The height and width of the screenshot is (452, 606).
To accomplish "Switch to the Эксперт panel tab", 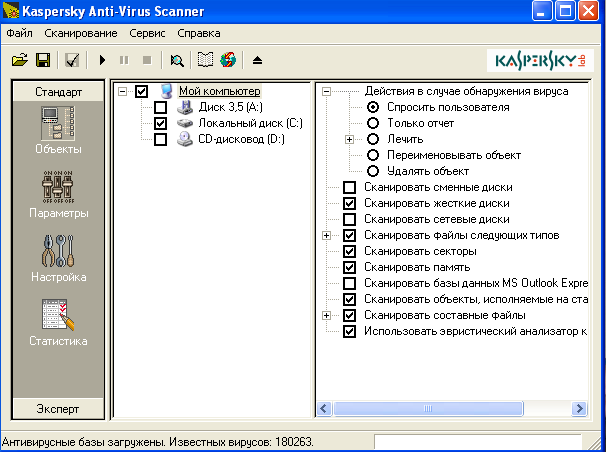I will pos(58,409).
